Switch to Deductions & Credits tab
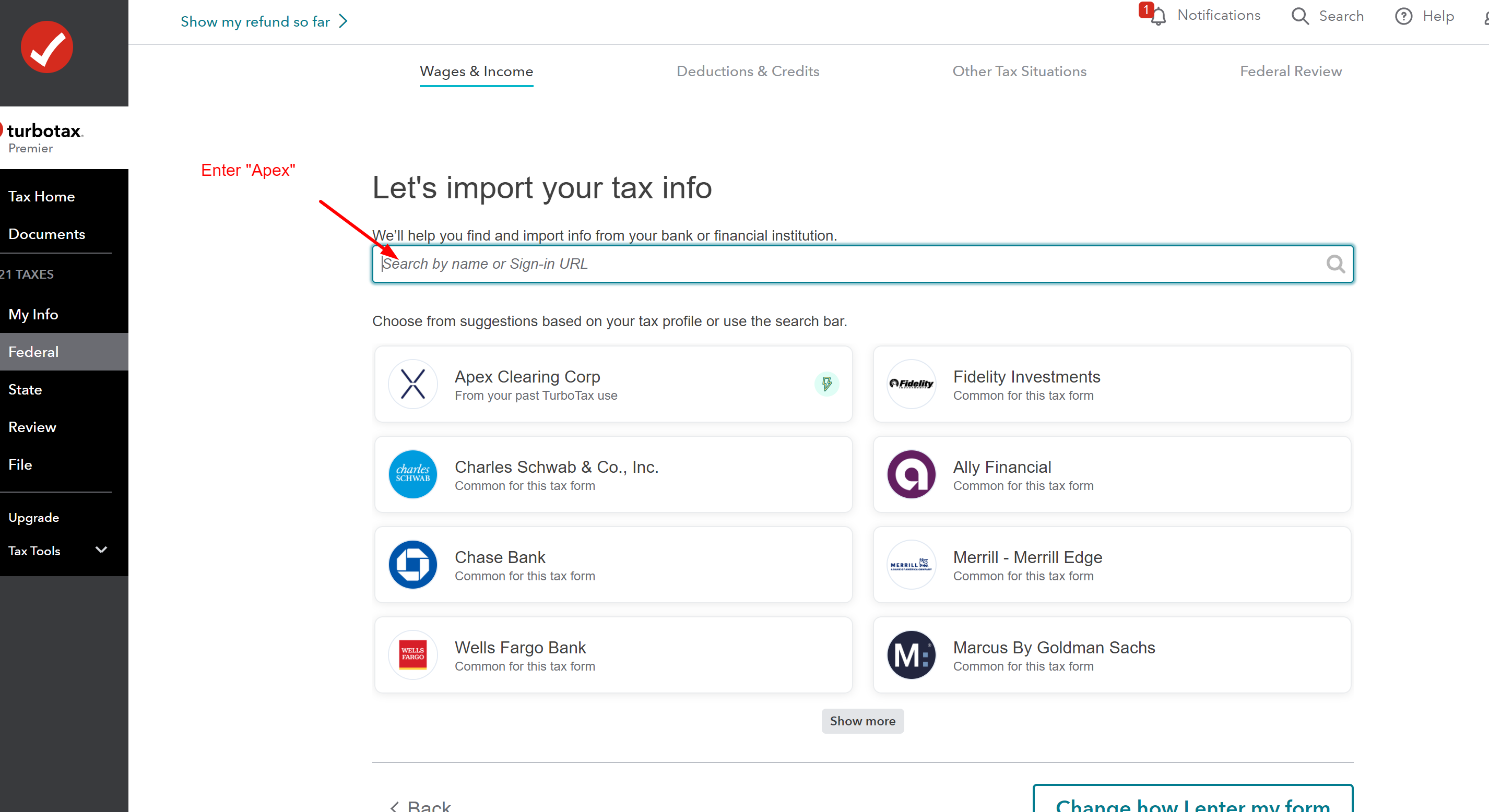This screenshot has height=812, width=1489. (748, 71)
